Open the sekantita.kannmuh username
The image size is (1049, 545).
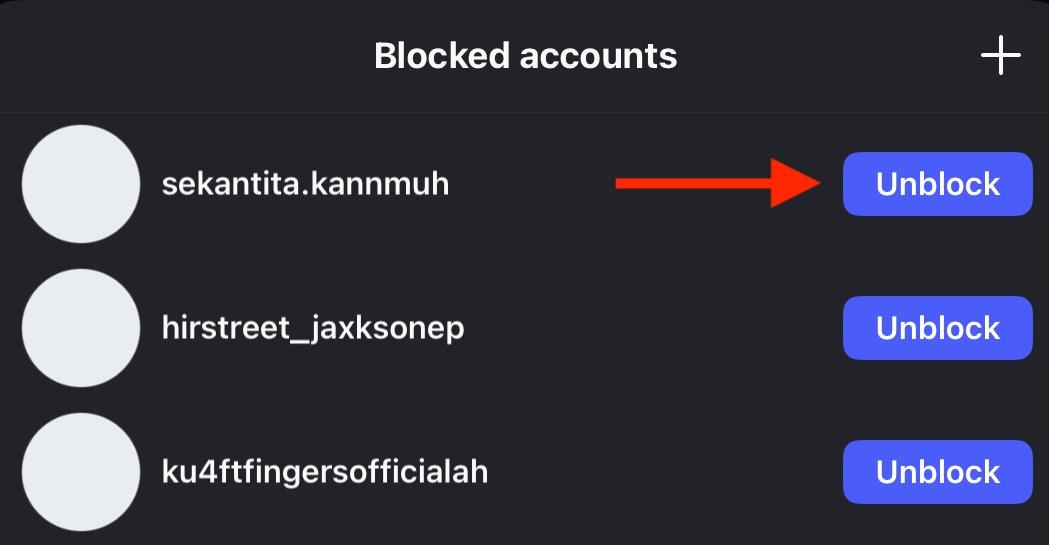tap(305, 184)
